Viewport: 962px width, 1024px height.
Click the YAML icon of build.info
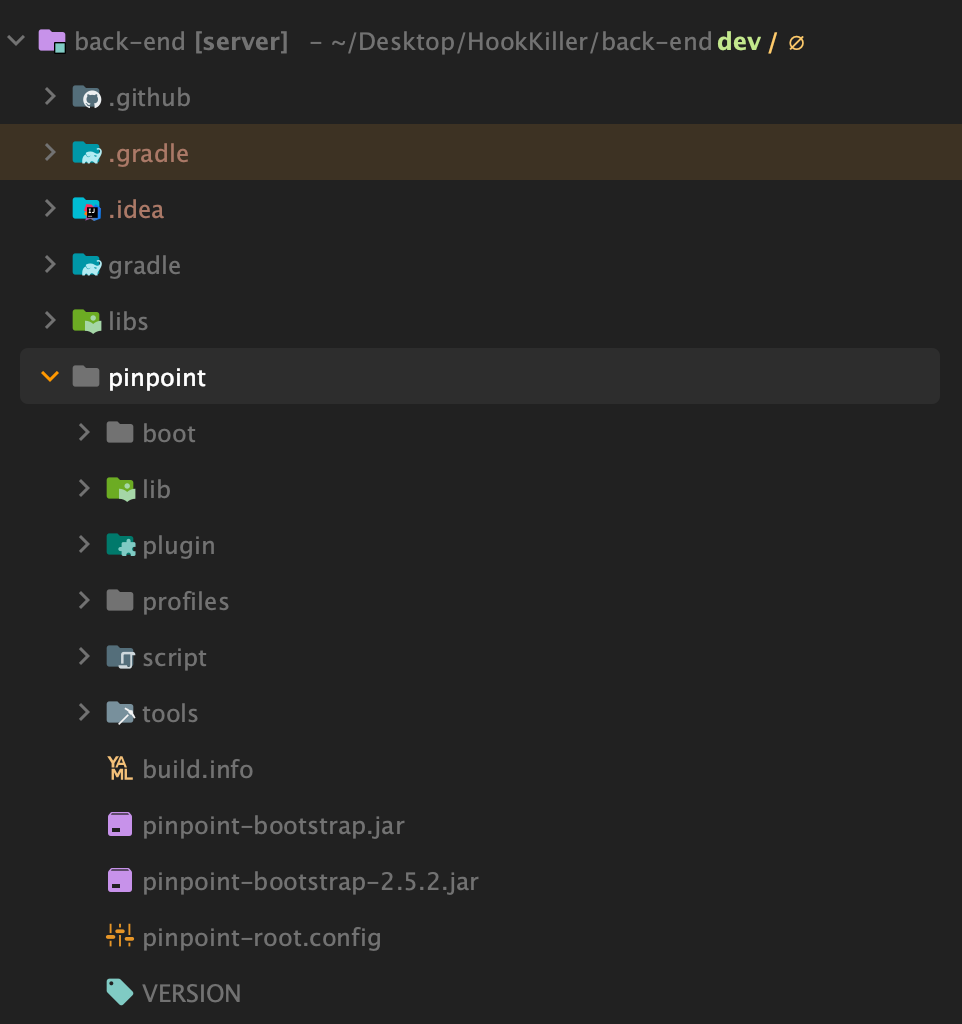click(120, 769)
